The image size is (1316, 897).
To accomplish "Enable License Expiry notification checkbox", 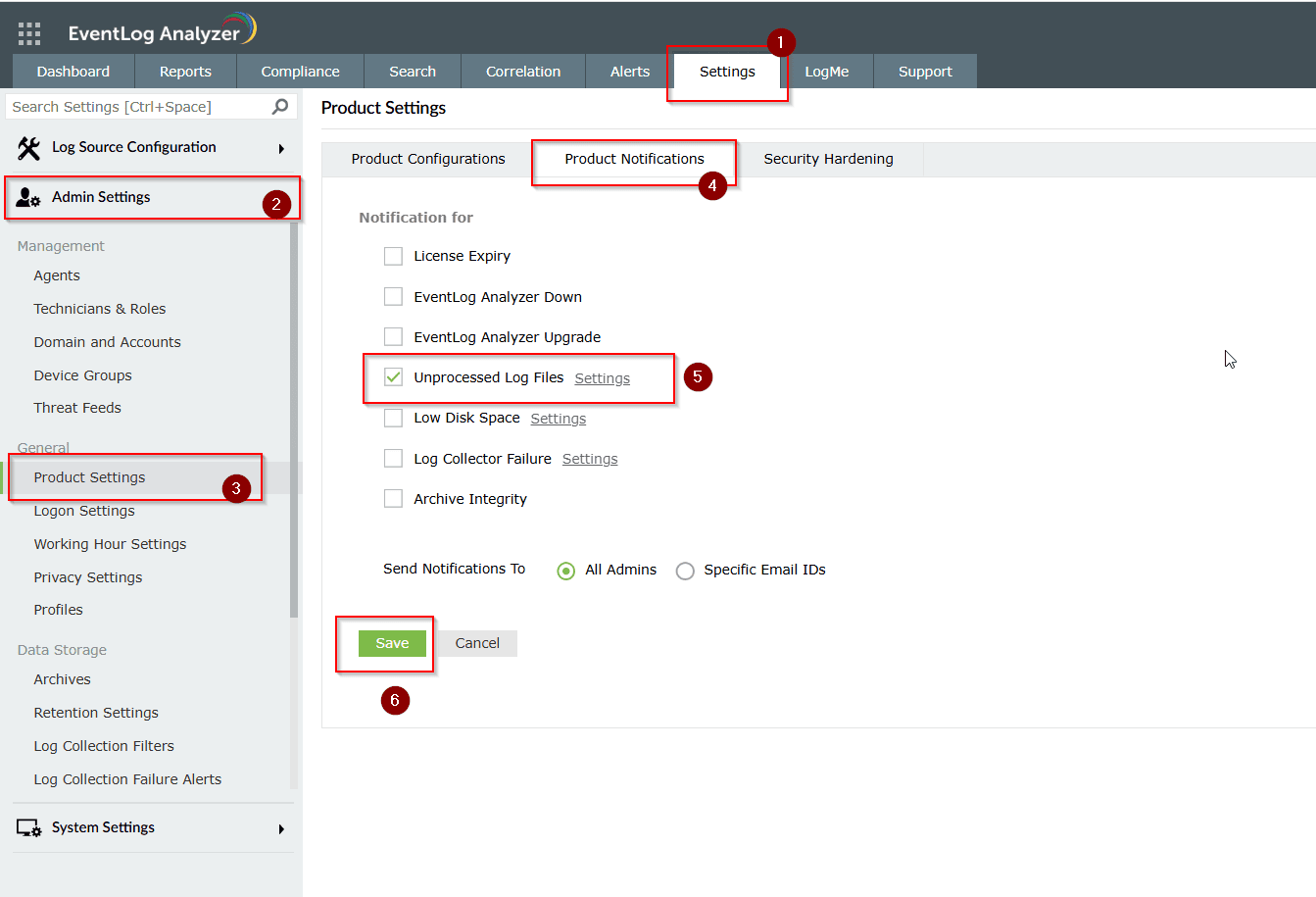I will [x=393, y=256].
